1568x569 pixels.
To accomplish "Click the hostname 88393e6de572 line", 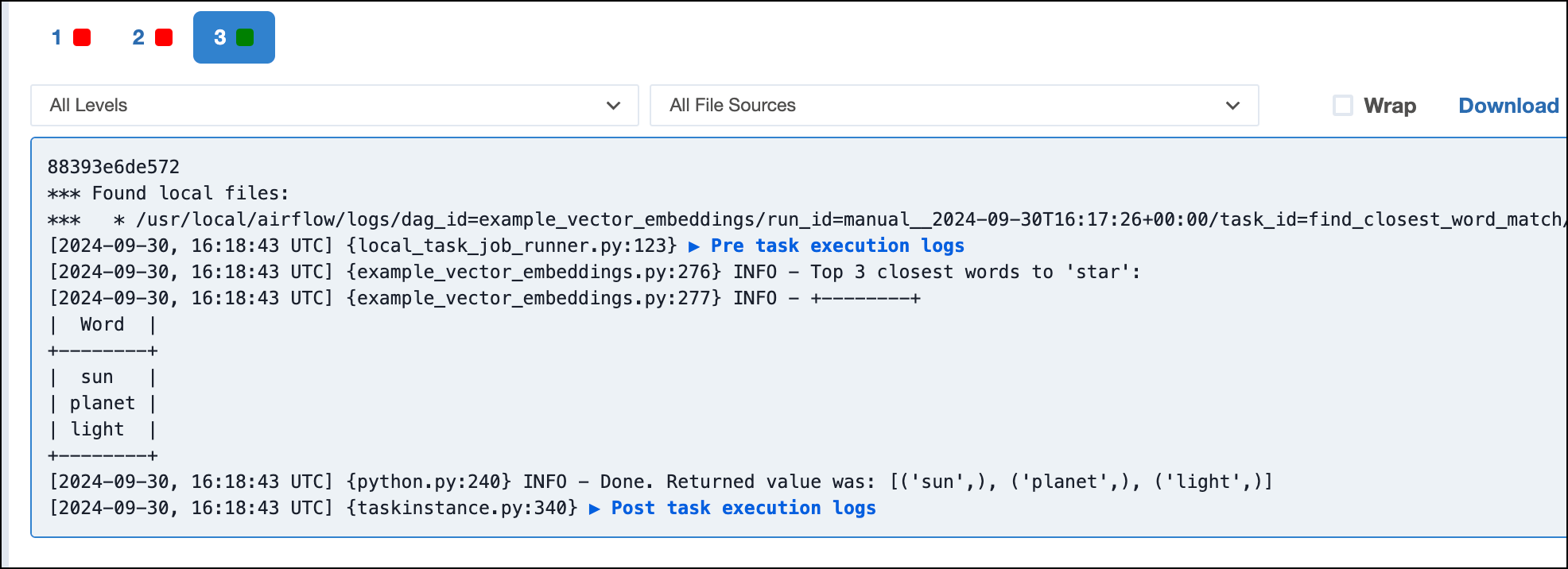I will (114, 167).
